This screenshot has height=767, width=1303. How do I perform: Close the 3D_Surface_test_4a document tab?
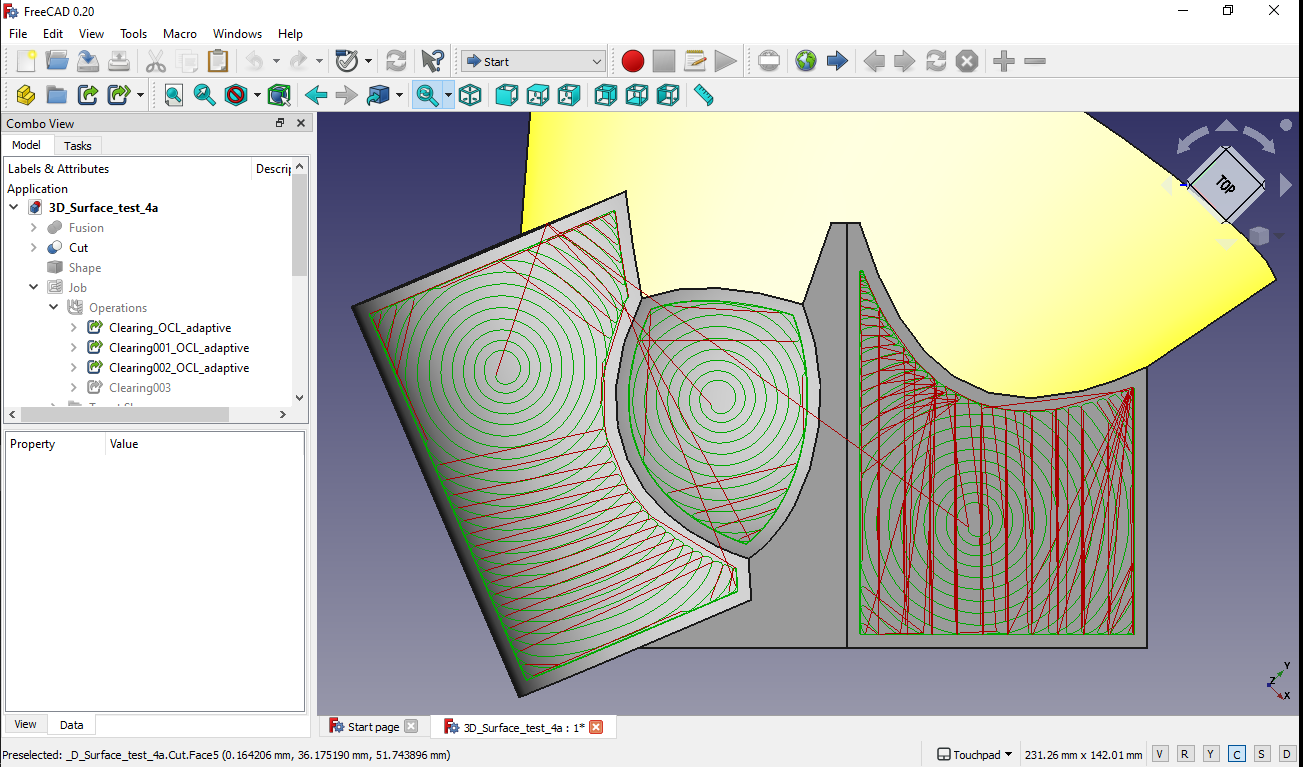pos(597,727)
